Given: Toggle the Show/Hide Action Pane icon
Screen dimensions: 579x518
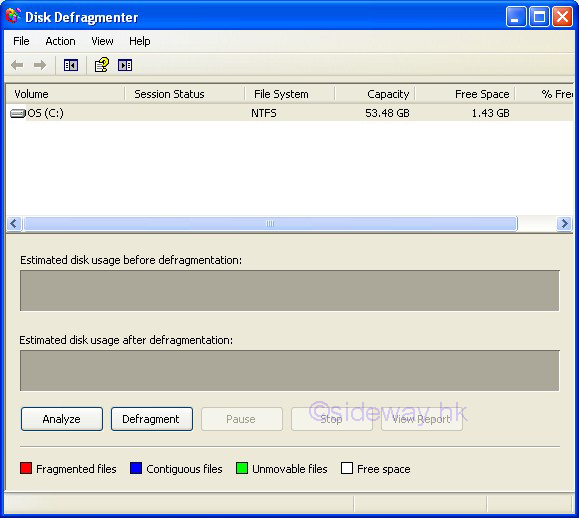Looking at the screenshot, I should (x=125, y=65).
